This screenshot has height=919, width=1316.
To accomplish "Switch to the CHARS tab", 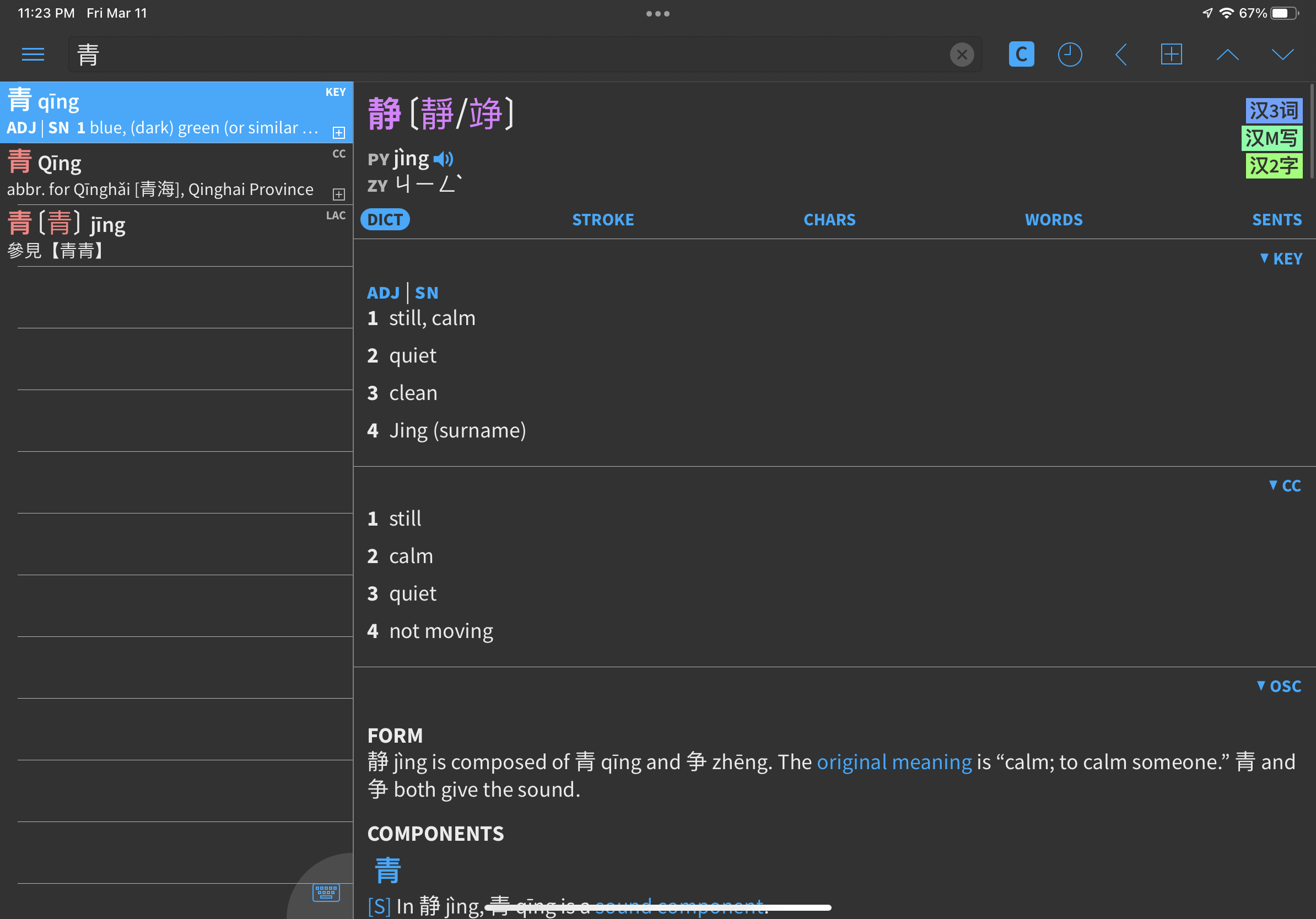I will coord(829,219).
